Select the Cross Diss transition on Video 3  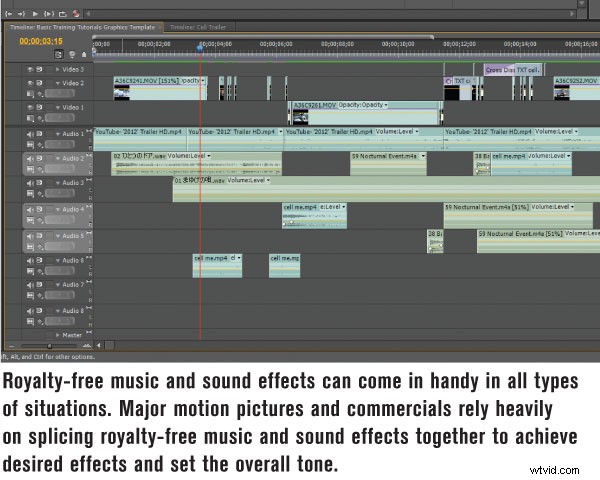[x=499, y=70]
